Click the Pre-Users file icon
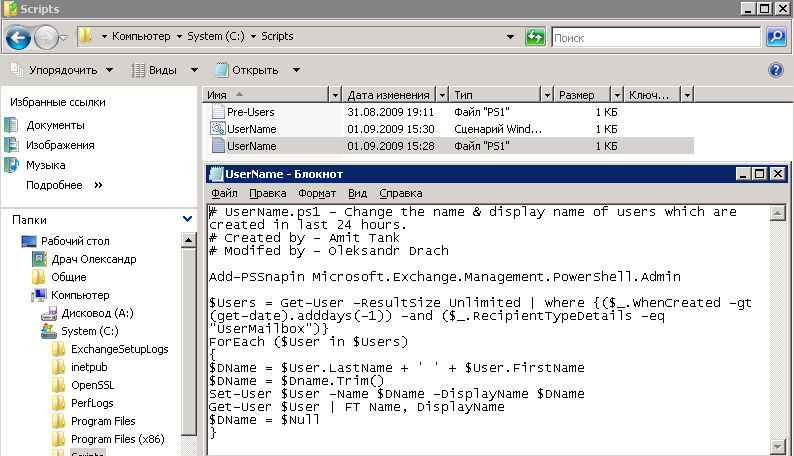The image size is (794, 456). tap(218, 111)
